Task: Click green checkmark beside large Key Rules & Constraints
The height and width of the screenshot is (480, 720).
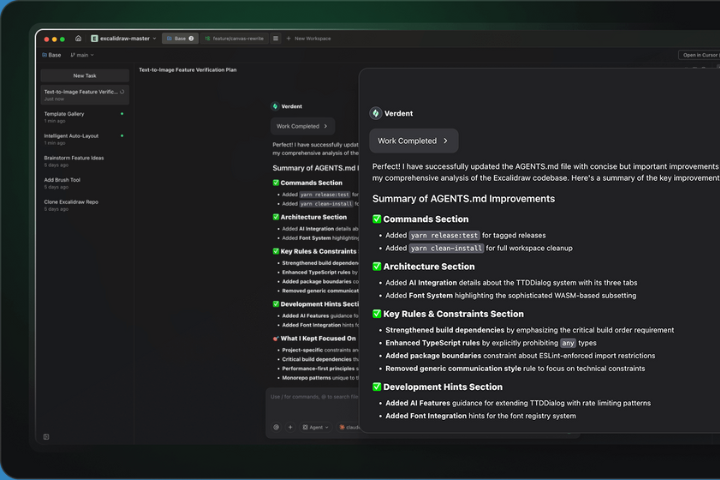Action: point(377,314)
